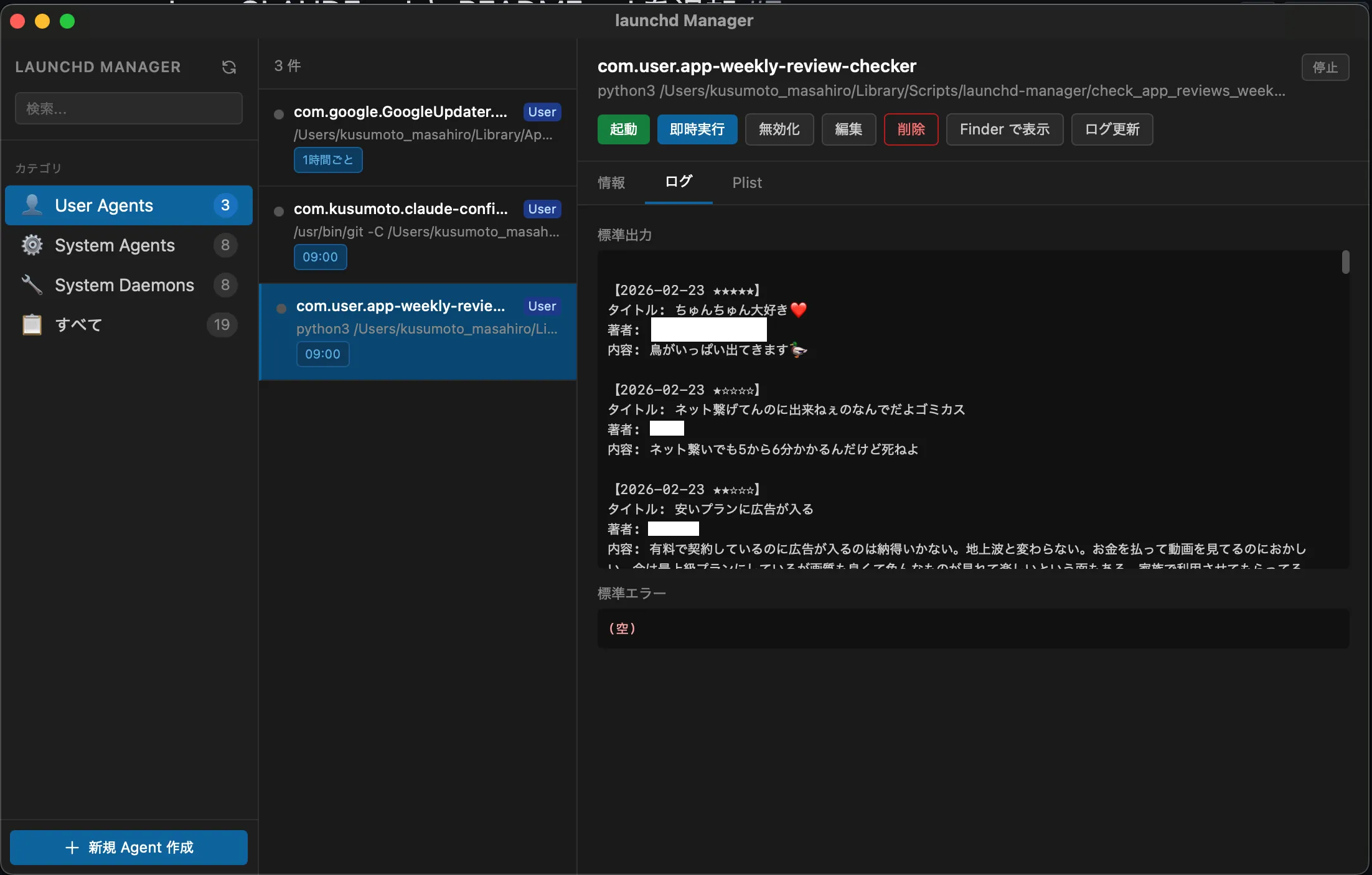Click the User Agents person icon
The image size is (1372, 875).
tap(32, 205)
